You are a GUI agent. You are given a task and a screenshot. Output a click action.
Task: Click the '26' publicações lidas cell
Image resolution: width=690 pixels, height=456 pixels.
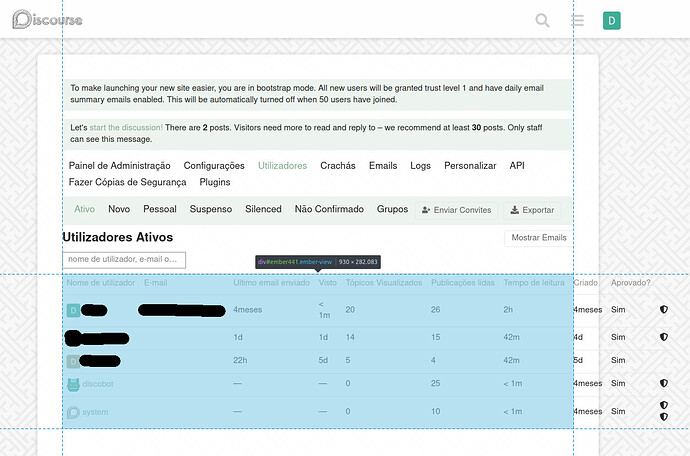(x=436, y=309)
